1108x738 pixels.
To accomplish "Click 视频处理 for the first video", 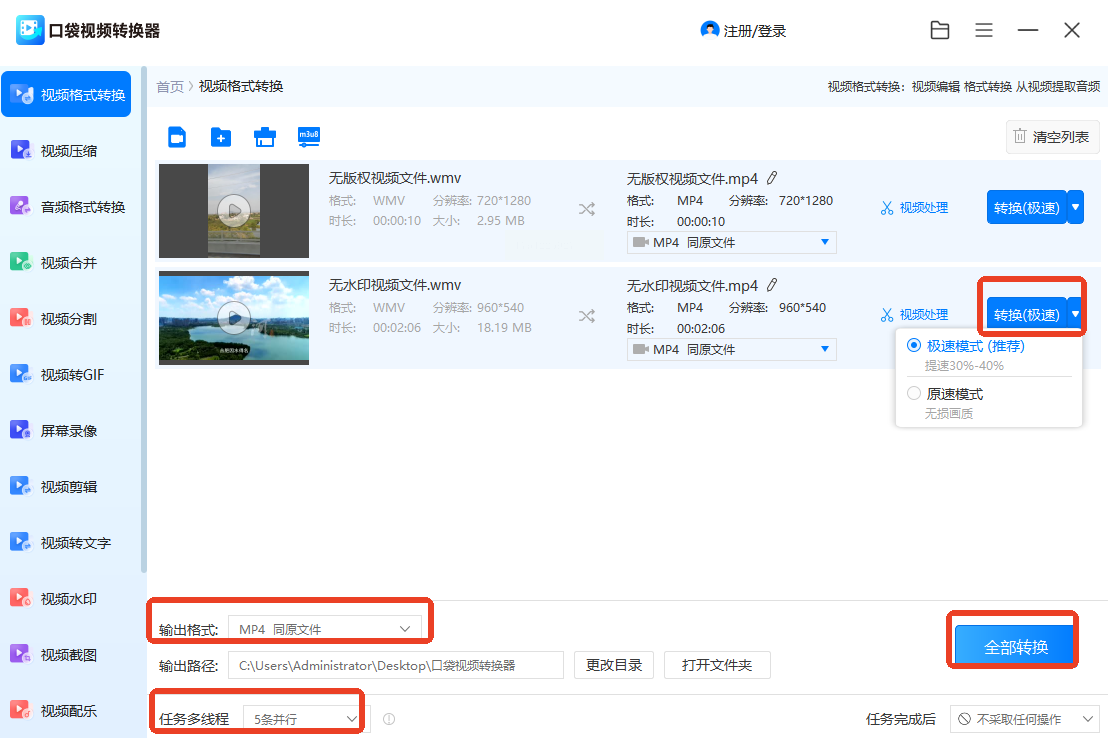I will [914, 208].
